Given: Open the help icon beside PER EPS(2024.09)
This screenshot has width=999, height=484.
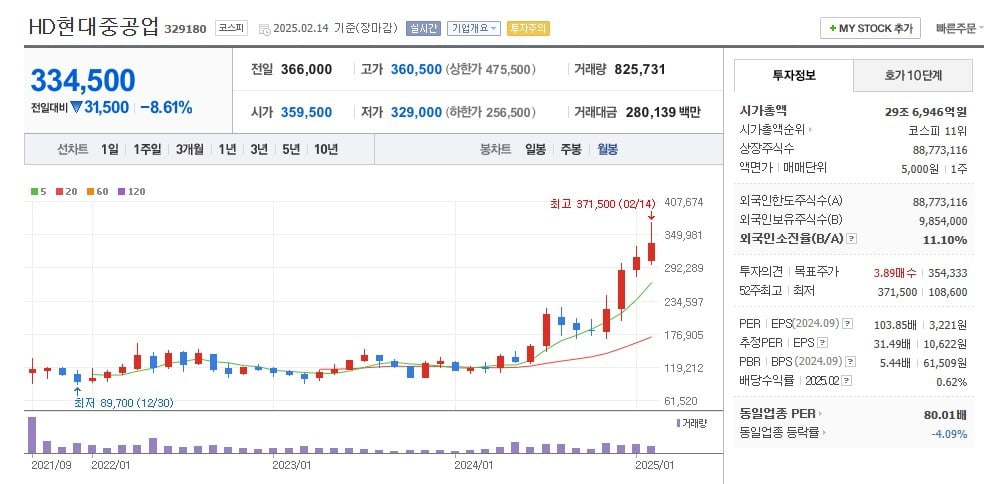Looking at the screenshot, I should [847, 324].
